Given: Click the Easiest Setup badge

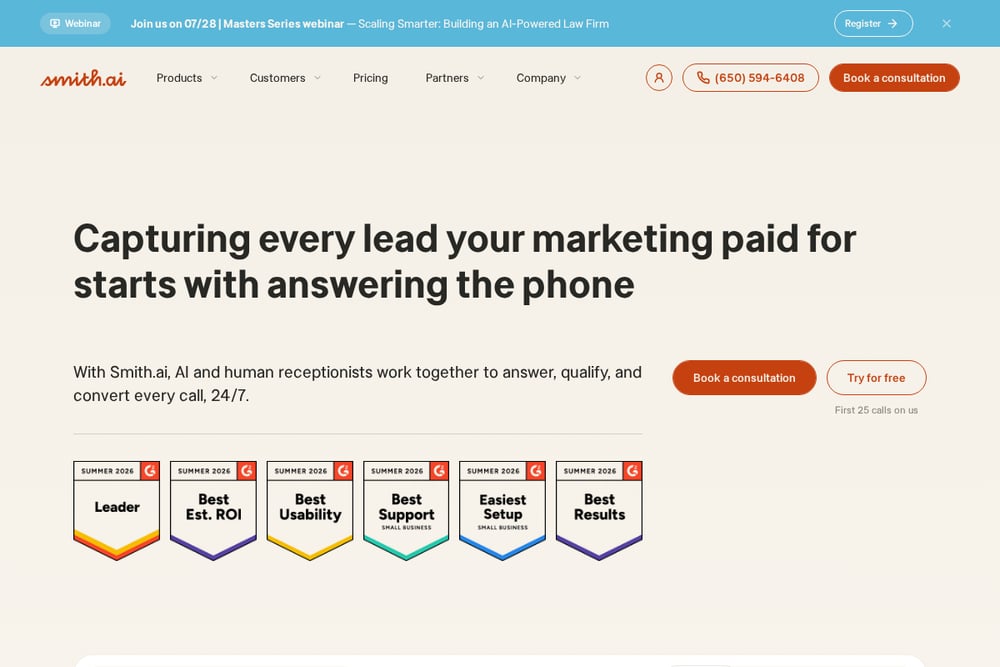Looking at the screenshot, I should [x=503, y=510].
